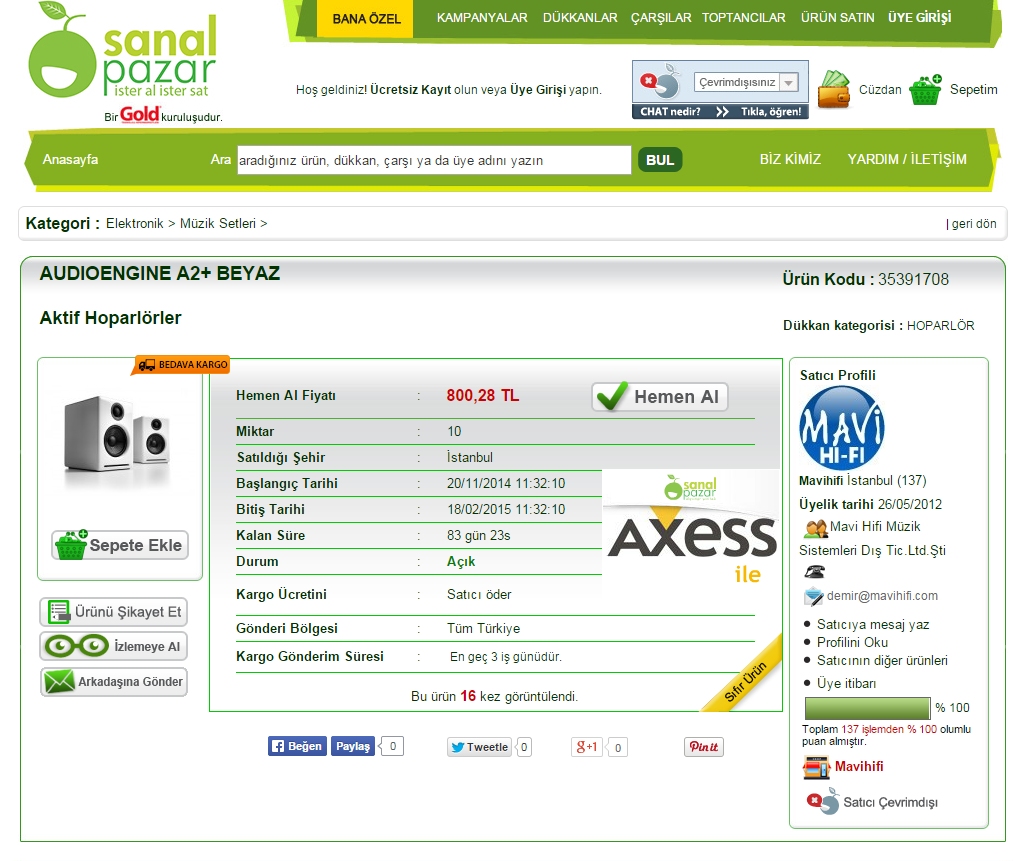
Task: Click Ürün Satın in the top menu
Action: 838,18
